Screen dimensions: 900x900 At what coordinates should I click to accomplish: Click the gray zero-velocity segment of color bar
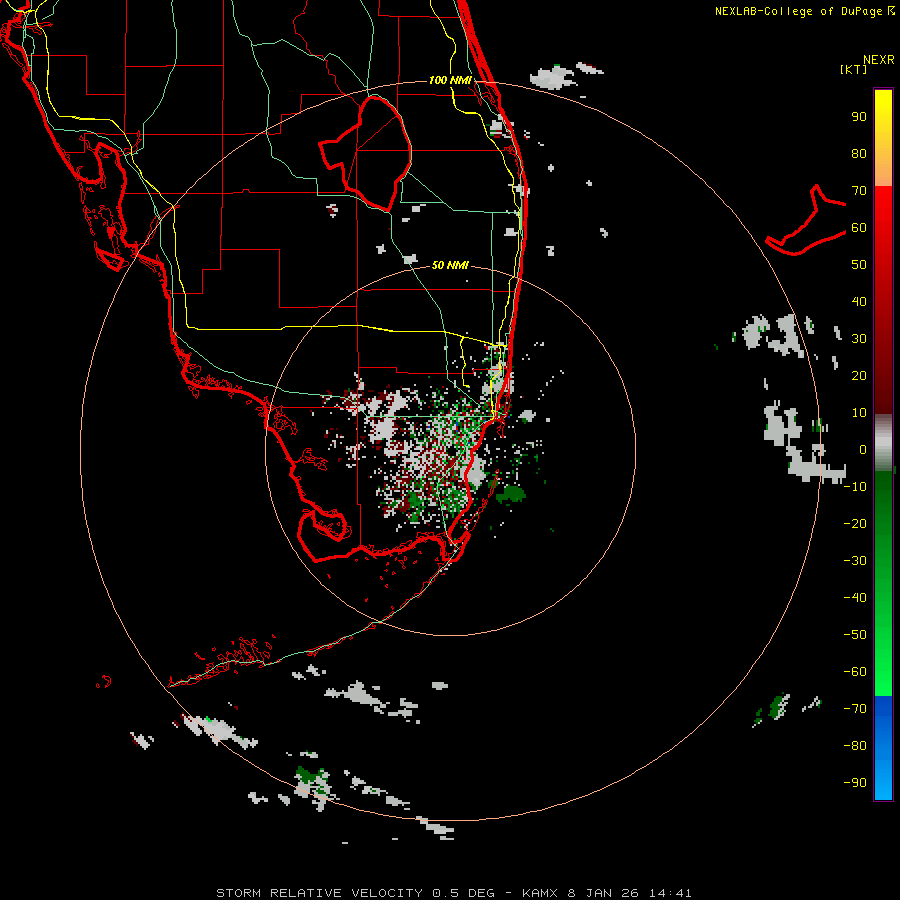pyautogui.click(x=883, y=443)
